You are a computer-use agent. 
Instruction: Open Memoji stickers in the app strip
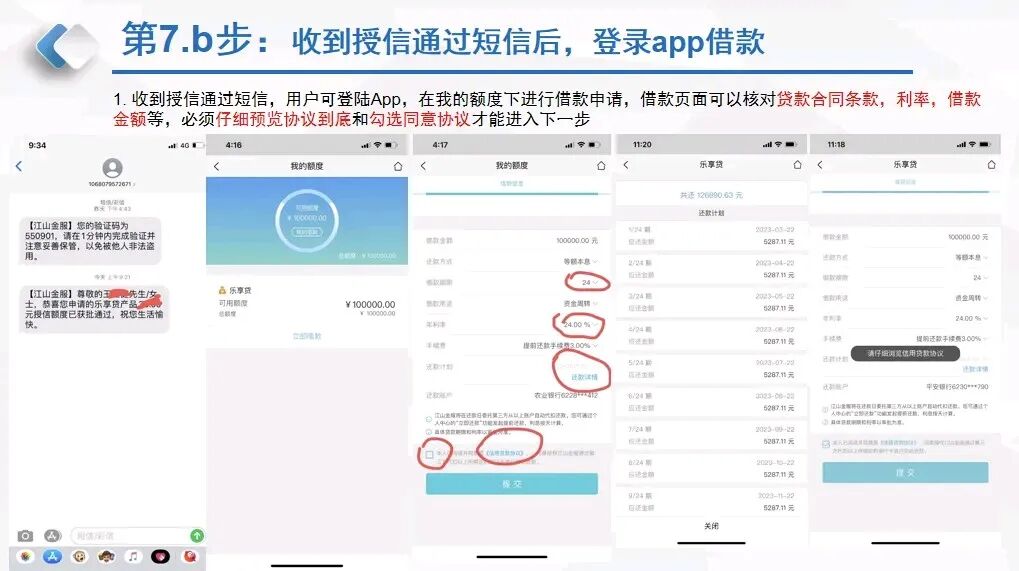click(107, 556)
